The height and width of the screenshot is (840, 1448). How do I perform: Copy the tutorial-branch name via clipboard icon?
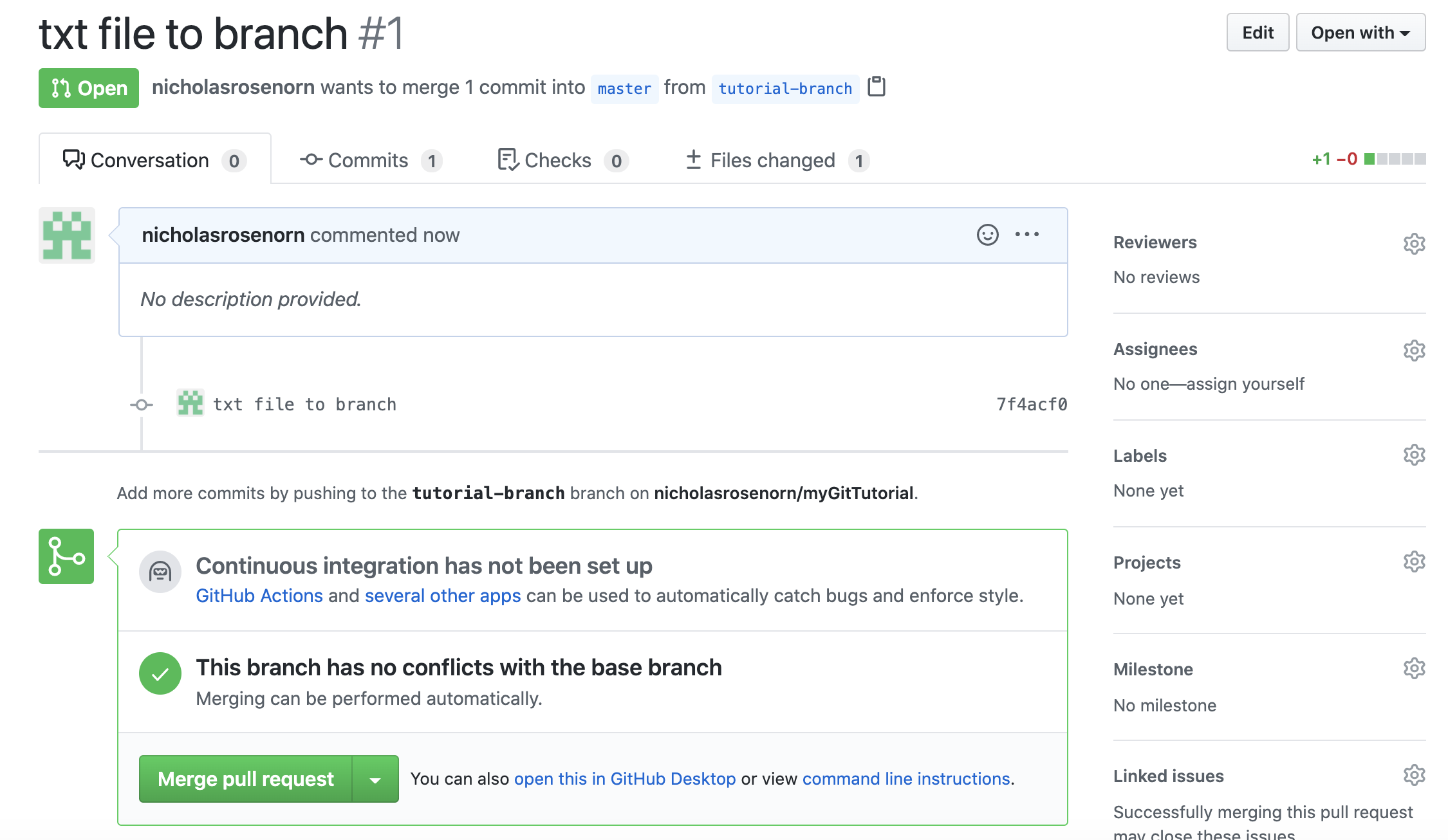pyautogui.click(x=877, y=86)
